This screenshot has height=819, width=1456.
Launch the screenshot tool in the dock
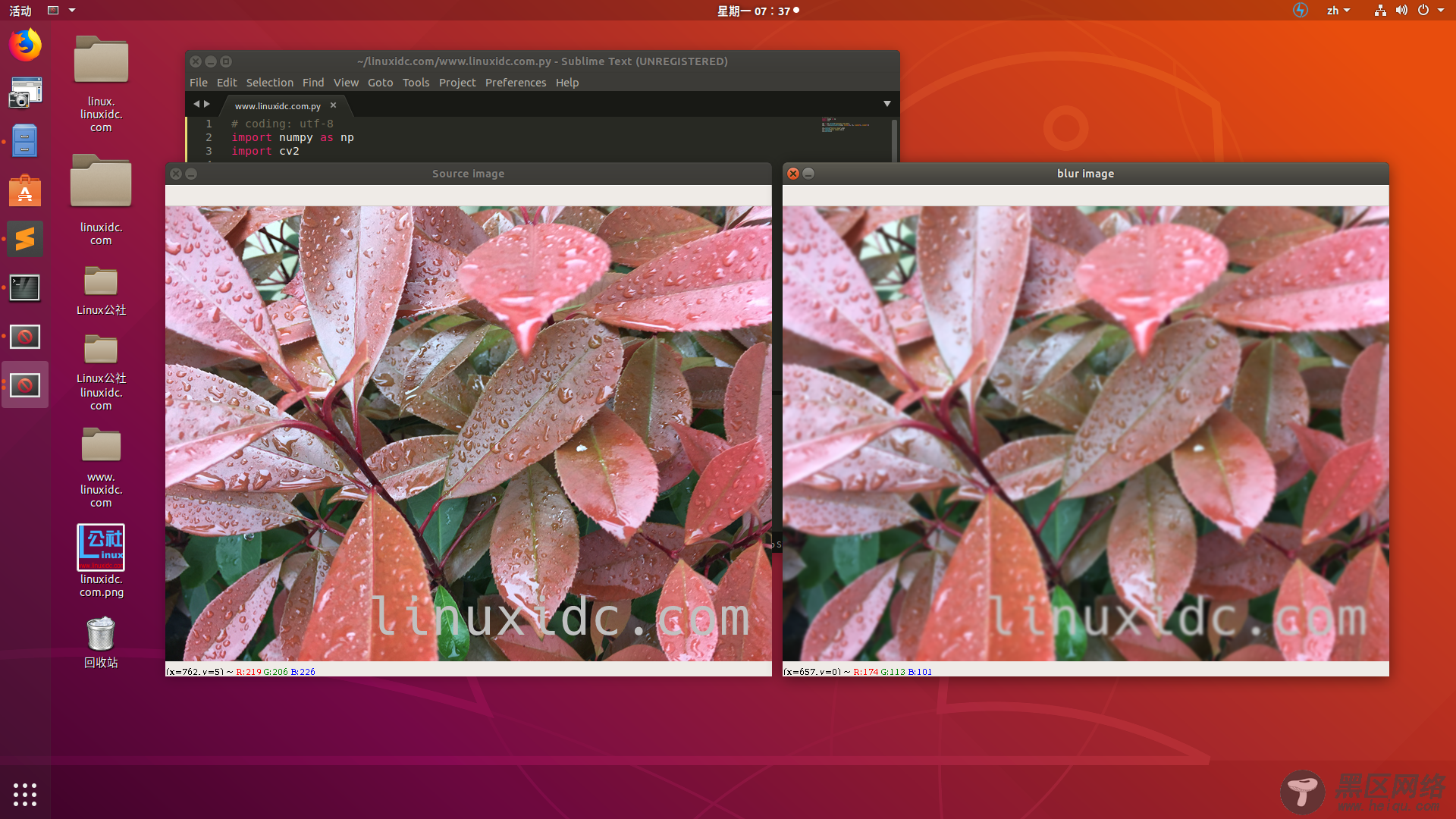click(25, 93)
